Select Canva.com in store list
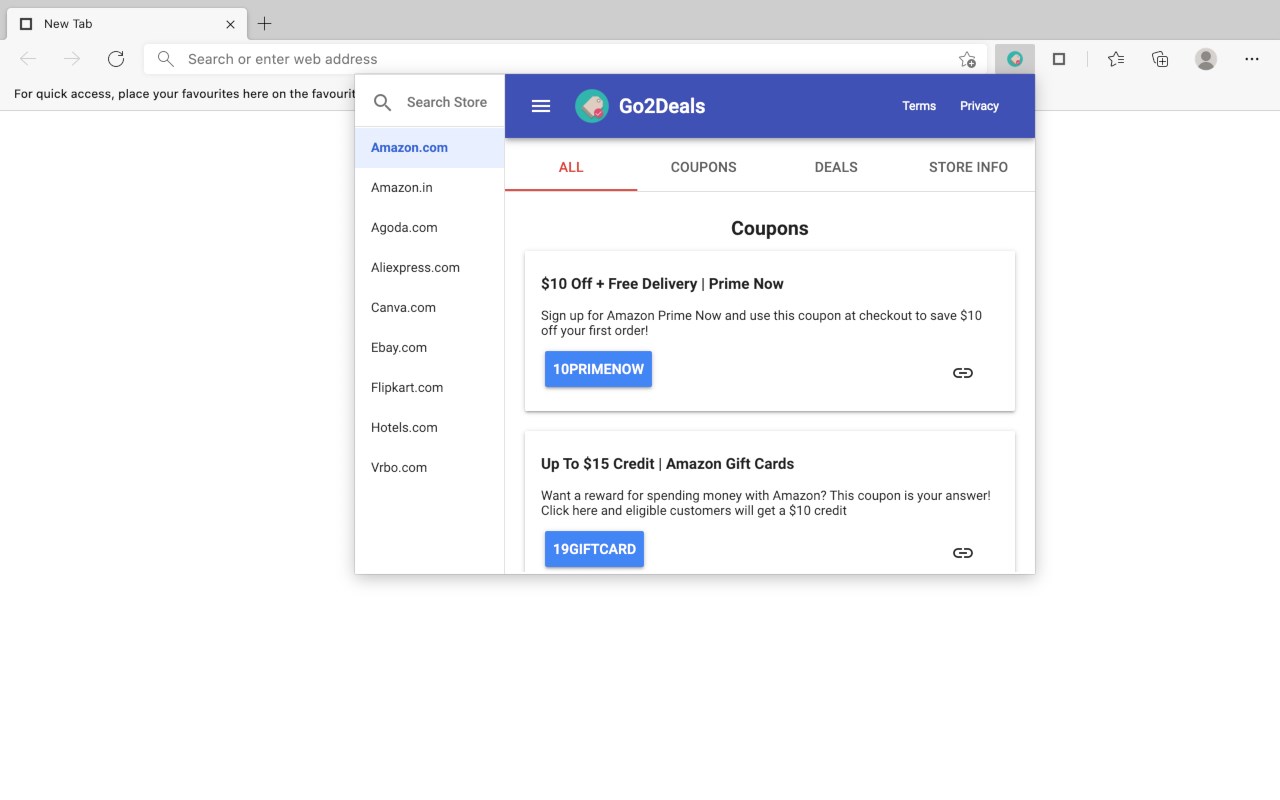Screen dimensions: 1280x800 (x=430, y=307)
